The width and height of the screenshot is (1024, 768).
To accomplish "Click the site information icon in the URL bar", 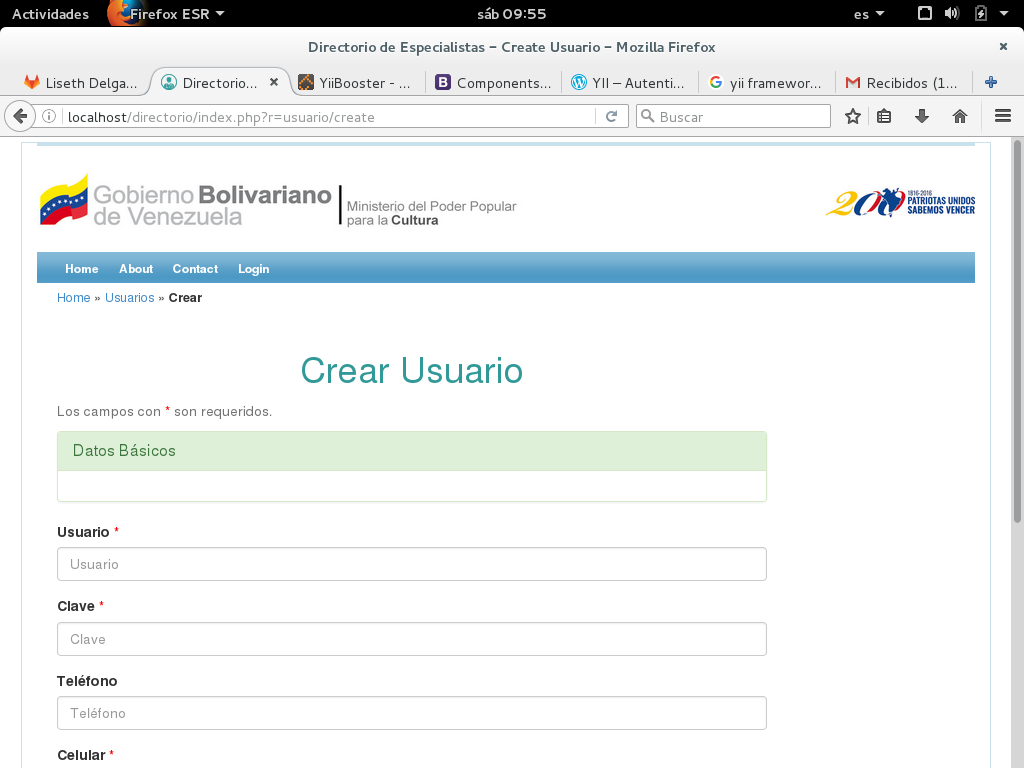I will pos(49,117).
